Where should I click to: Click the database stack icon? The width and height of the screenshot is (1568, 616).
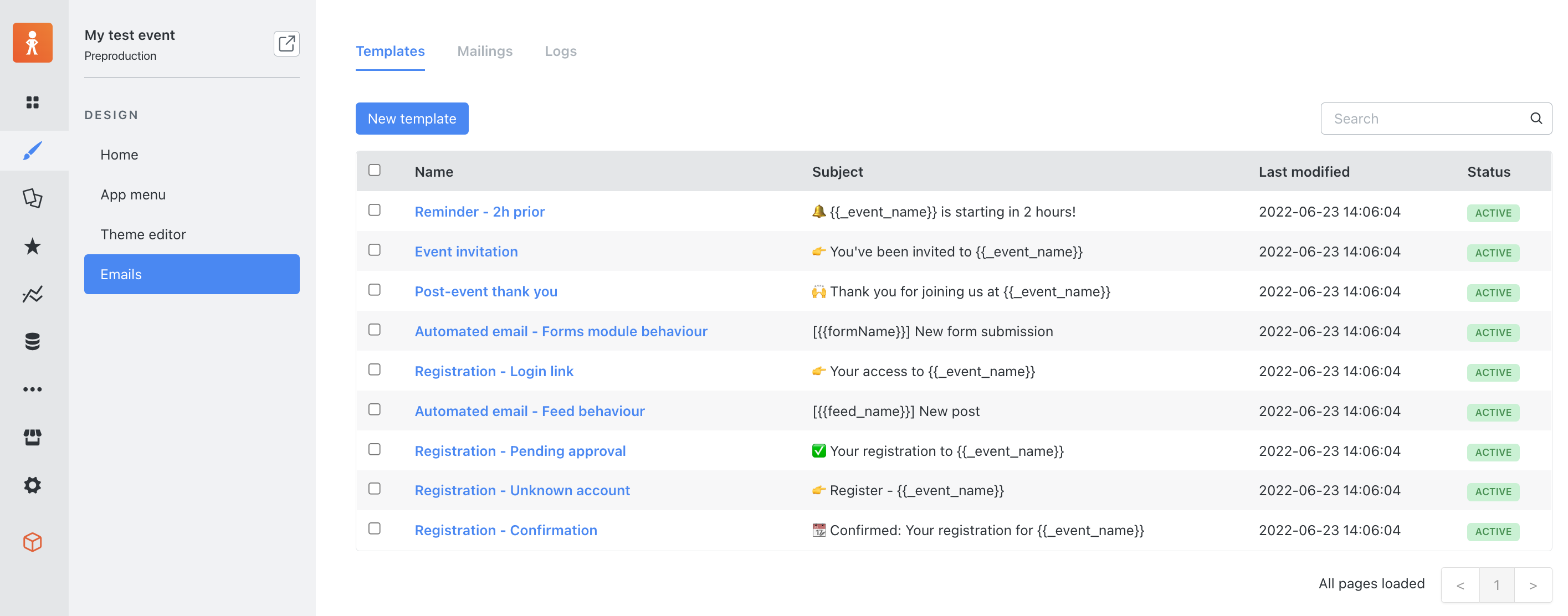(32, 341)
